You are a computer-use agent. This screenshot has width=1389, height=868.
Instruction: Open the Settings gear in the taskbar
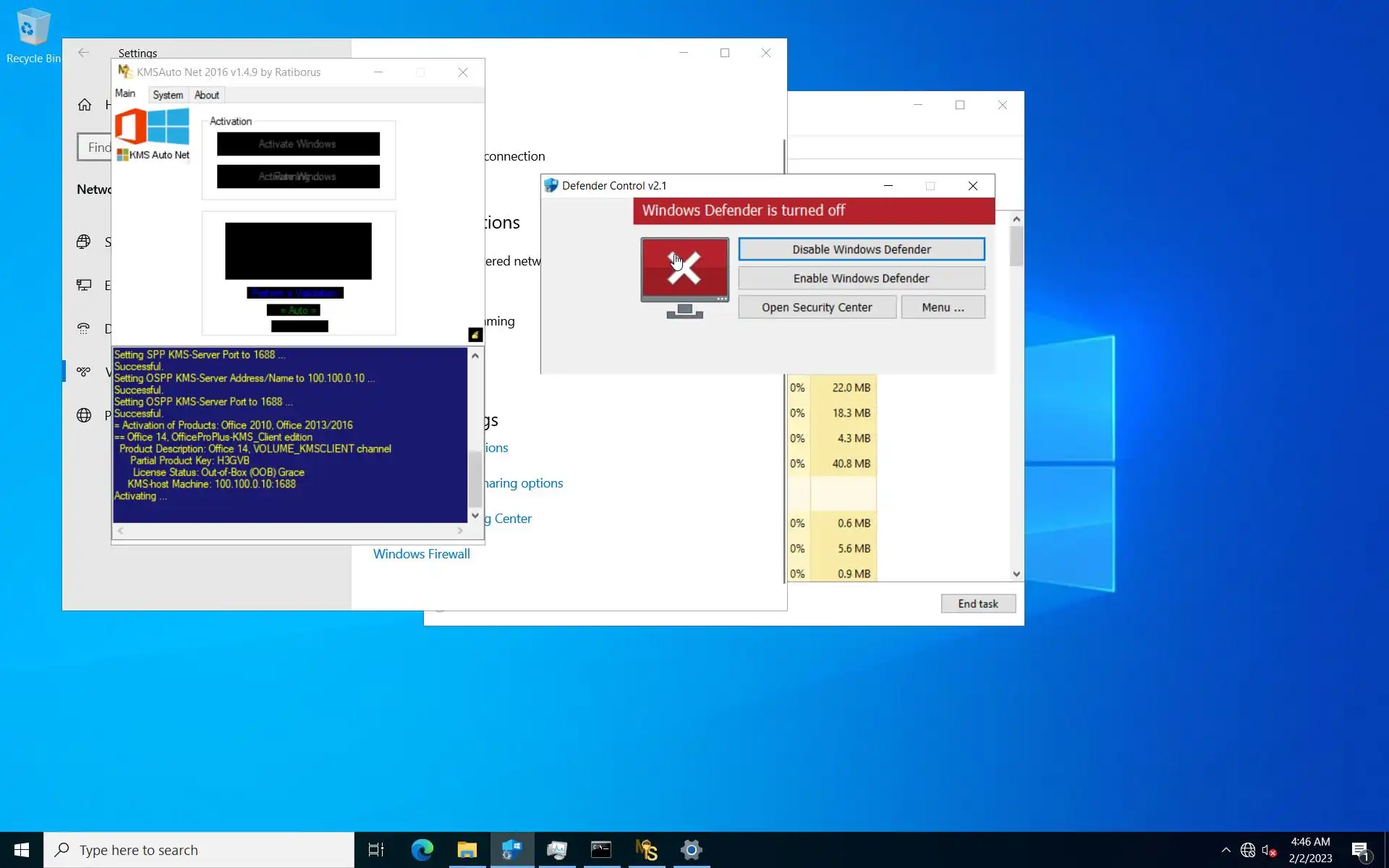691,850
